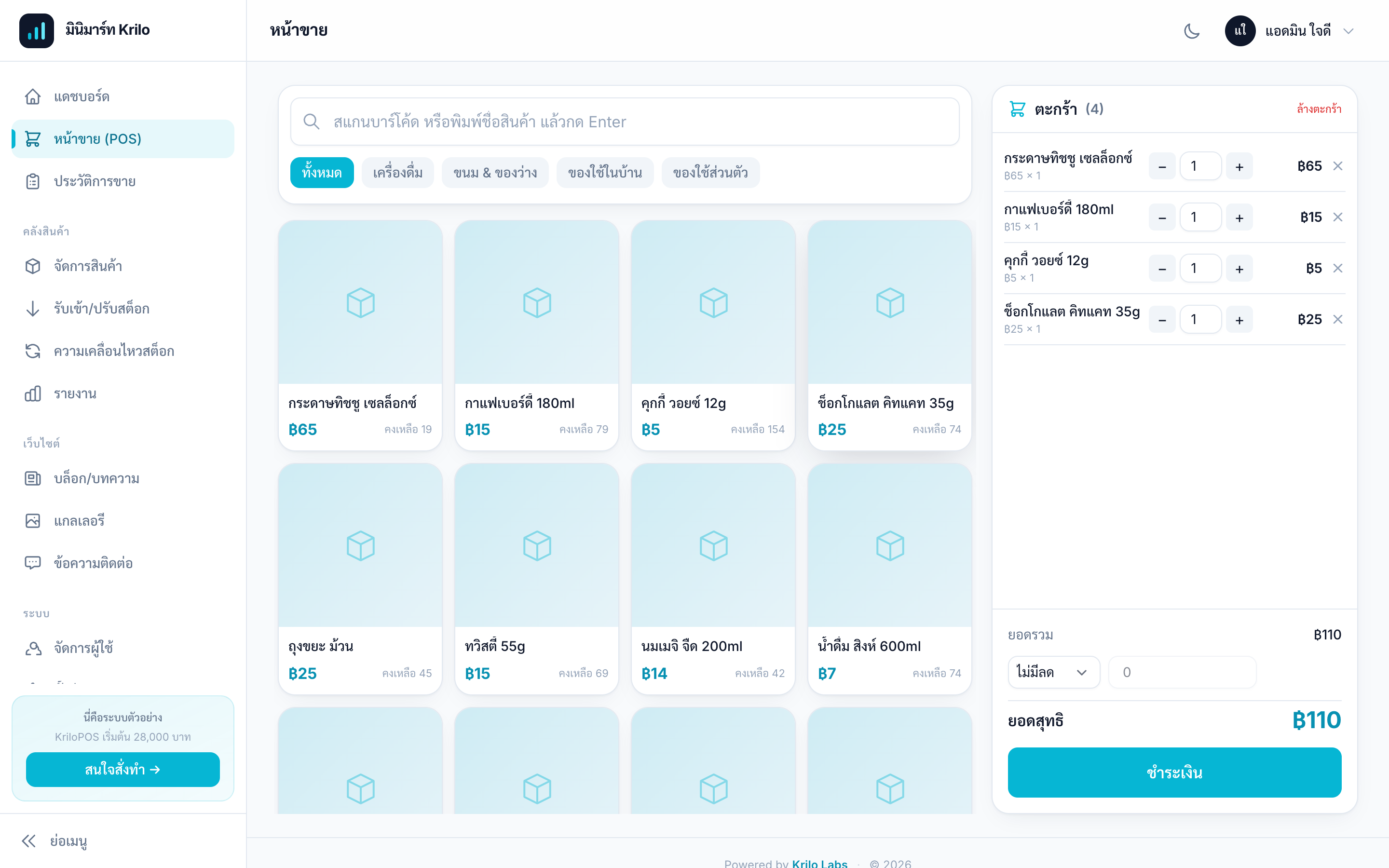
Task: Add ช็อกโกแลต คิทแคท 35g product card
Action: (890, 335)
